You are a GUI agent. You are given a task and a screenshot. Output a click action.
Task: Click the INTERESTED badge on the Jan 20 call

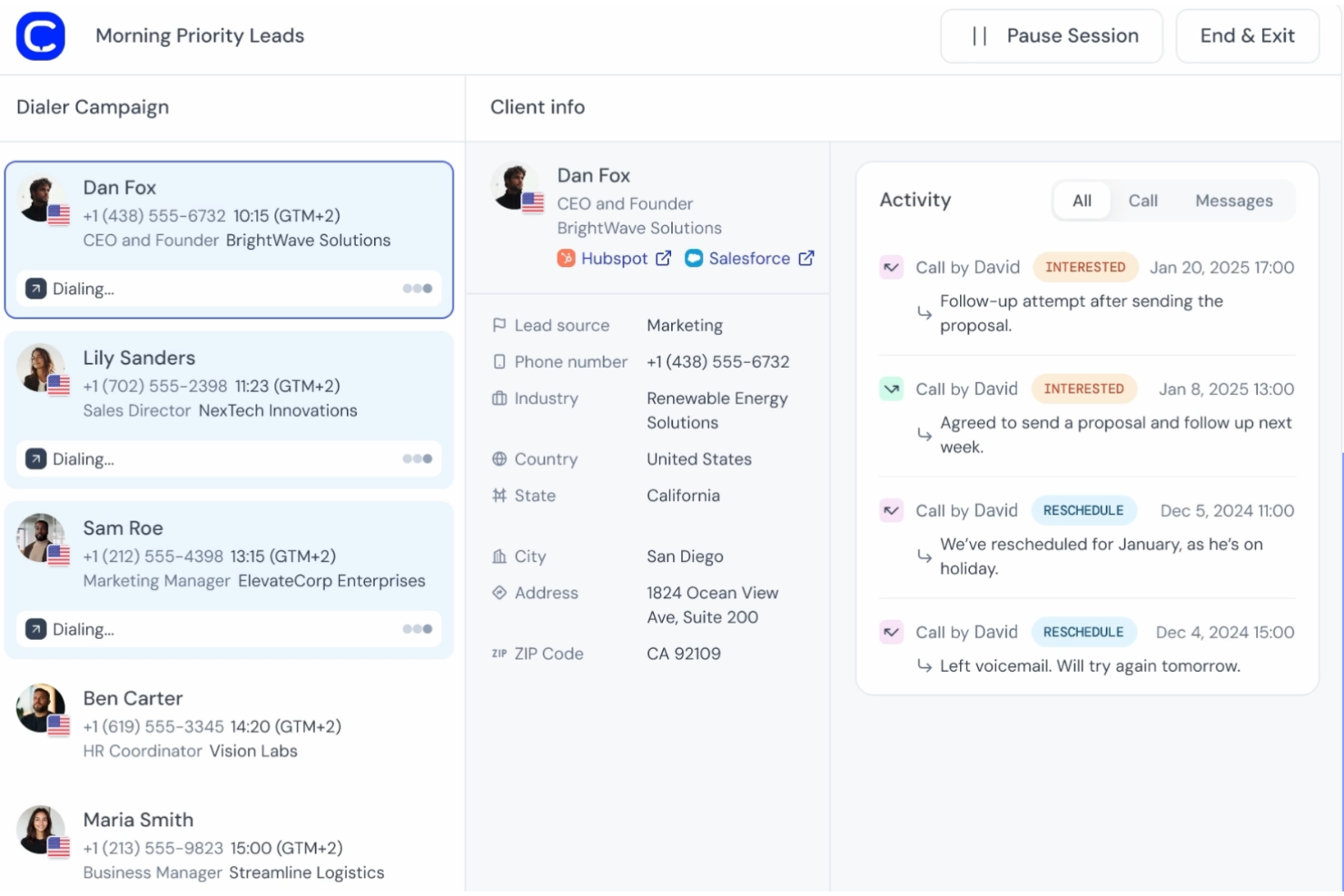pos(1085,267)
